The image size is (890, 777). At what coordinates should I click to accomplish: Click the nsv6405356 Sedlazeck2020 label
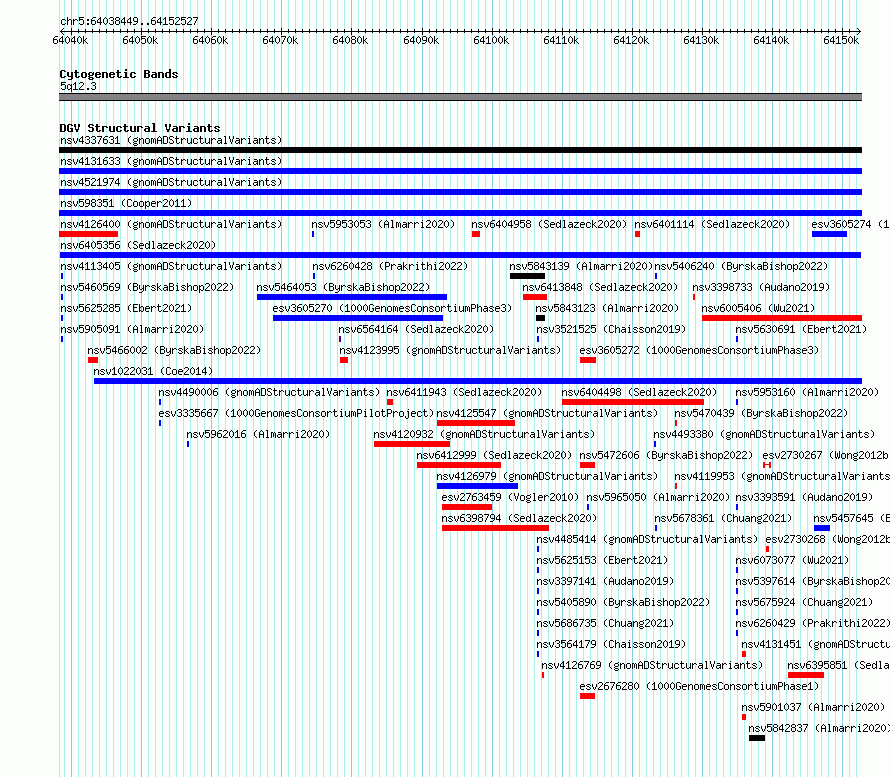(x=138, y=245)
